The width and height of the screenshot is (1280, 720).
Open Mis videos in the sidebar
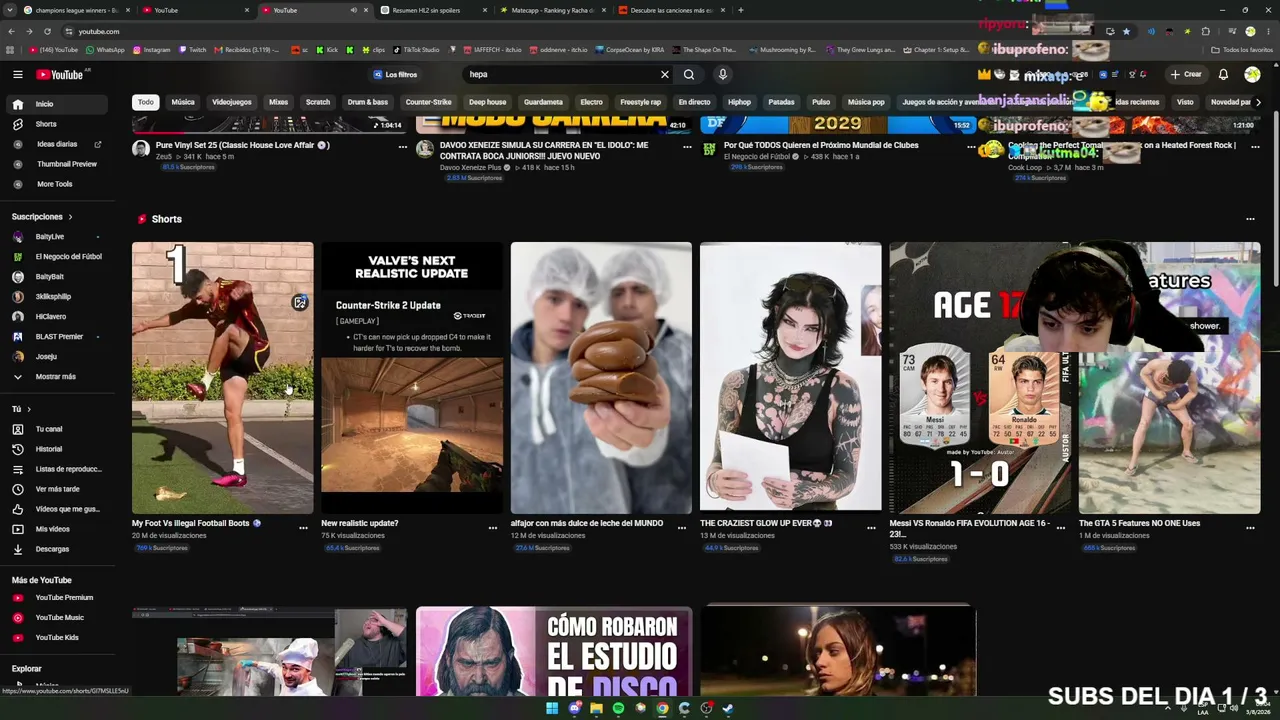pos(57,529)
